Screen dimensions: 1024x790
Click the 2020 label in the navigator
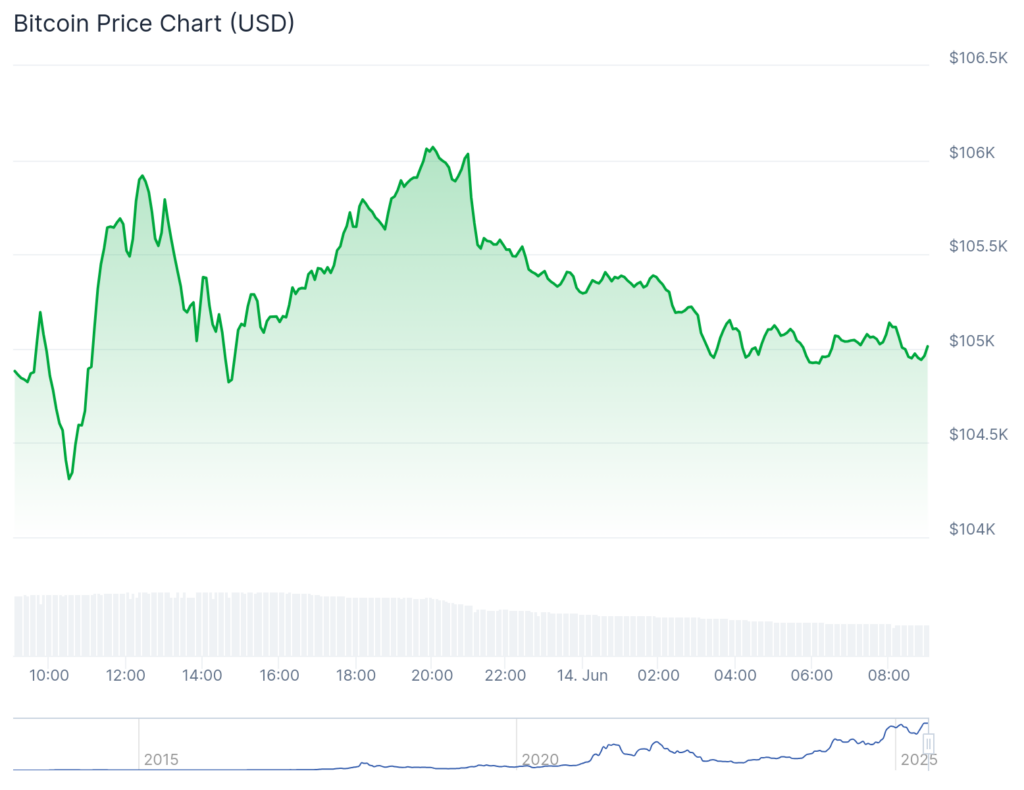coord(540,759)
